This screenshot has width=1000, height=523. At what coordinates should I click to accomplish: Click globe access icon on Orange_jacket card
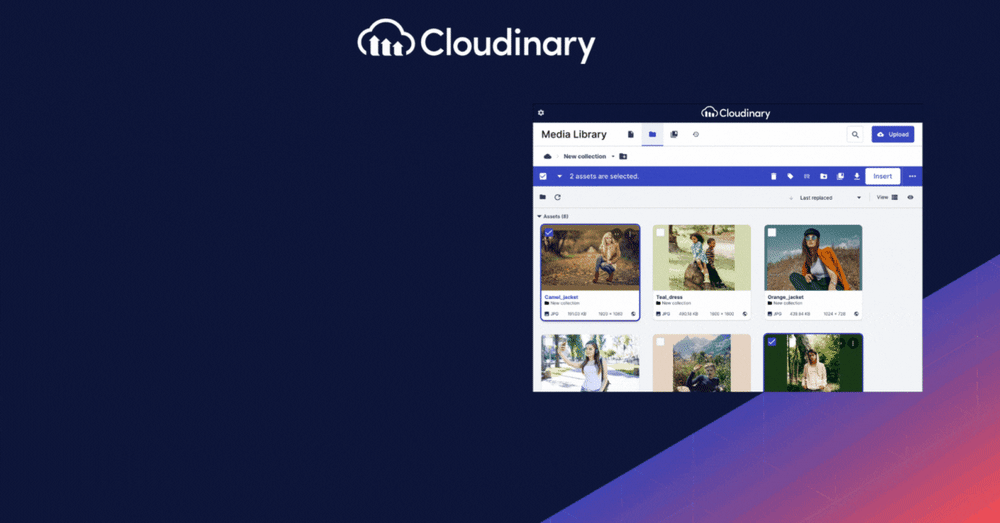tap(857, 314)
